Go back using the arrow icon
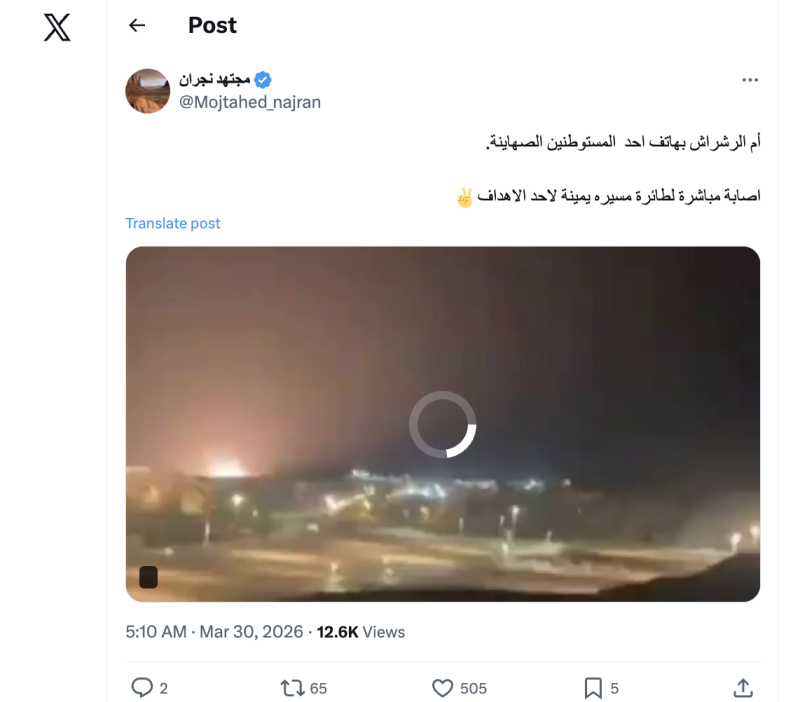Viewport: 800px width, 702px height. [137, 26]
